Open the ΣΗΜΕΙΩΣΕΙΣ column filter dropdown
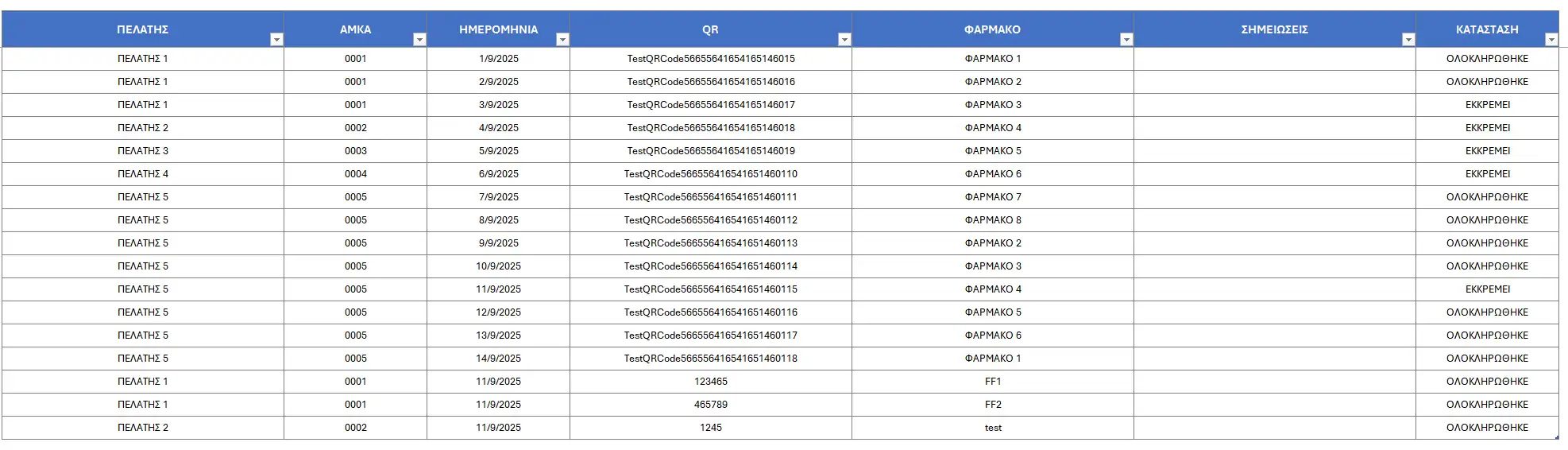Screen dimensions: 1568x450 pos(1408,40)
